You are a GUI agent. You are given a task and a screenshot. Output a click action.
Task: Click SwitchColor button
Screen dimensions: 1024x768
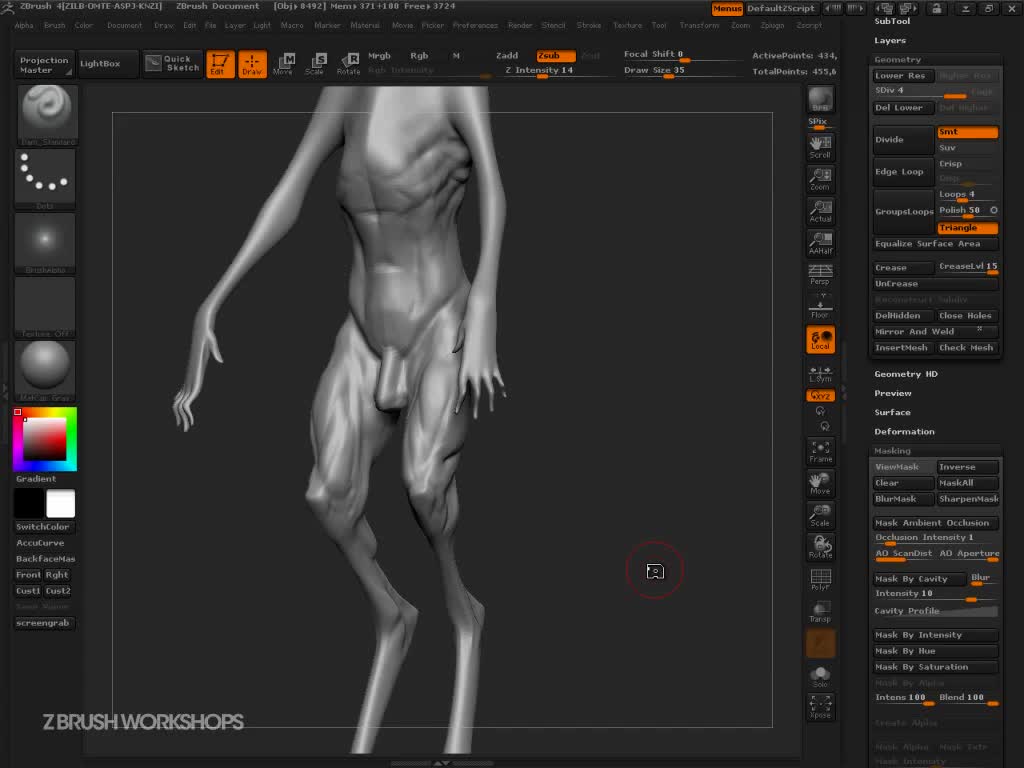pos(43,527)
